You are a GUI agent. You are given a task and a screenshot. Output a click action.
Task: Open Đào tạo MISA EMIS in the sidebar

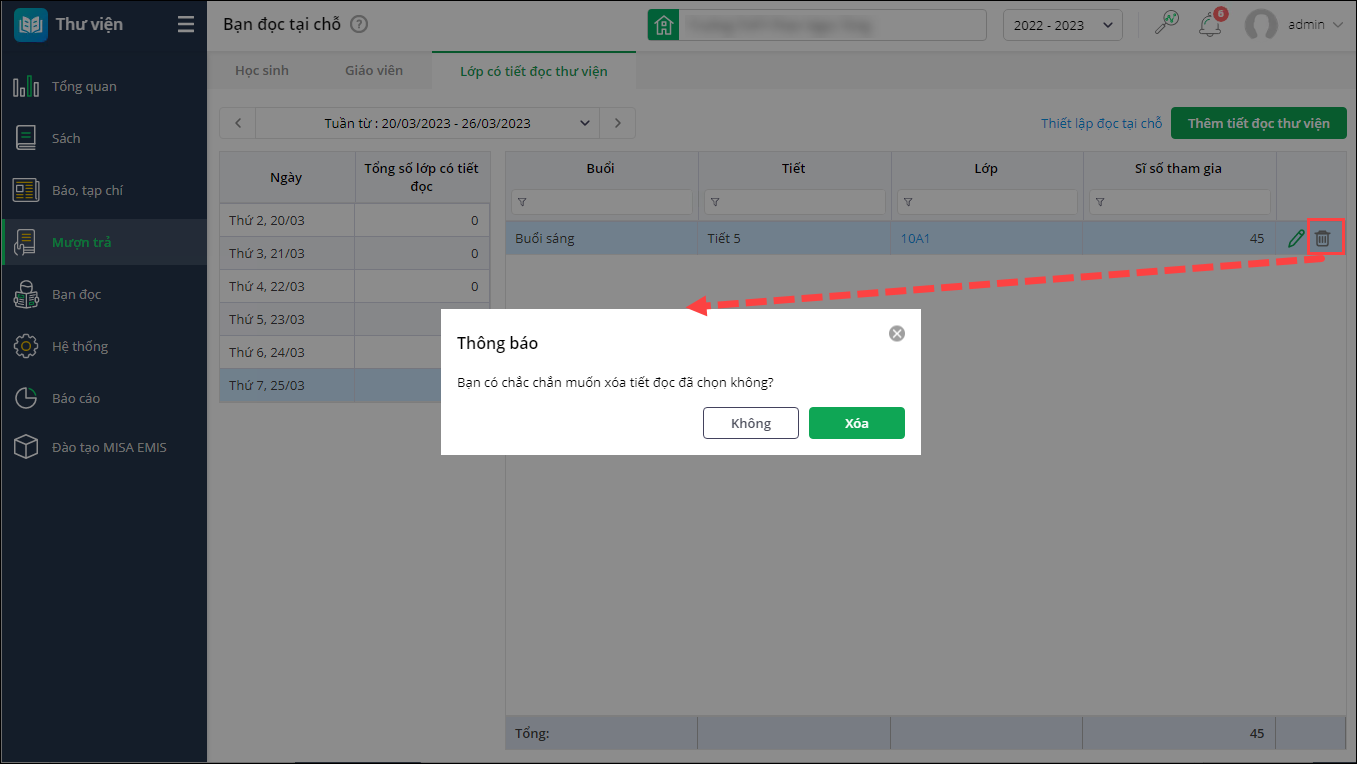pos(104,447)
